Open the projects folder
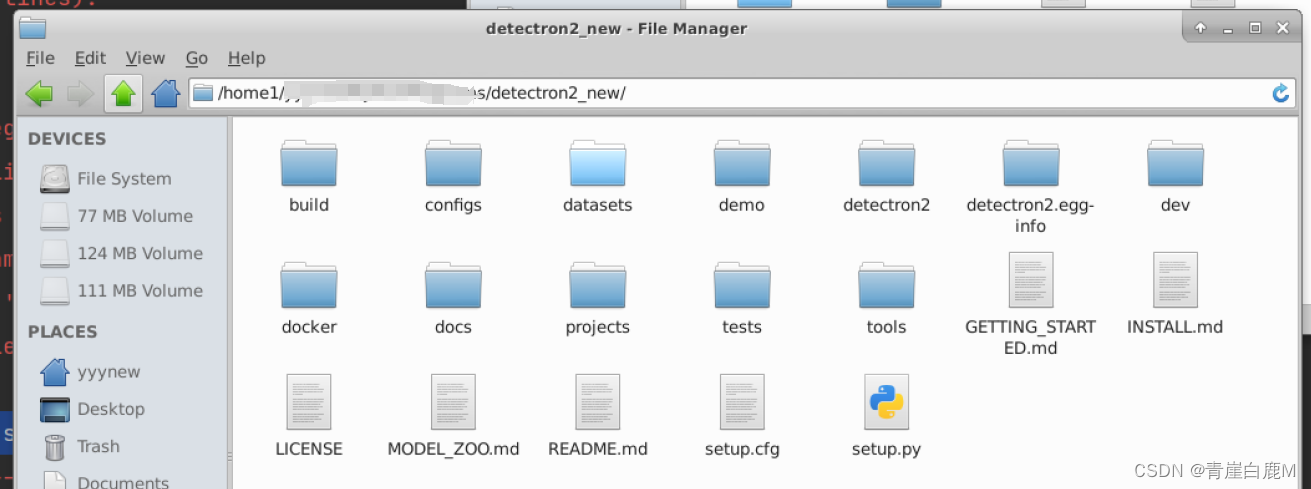1311x489 pixels. pos(598,285)
